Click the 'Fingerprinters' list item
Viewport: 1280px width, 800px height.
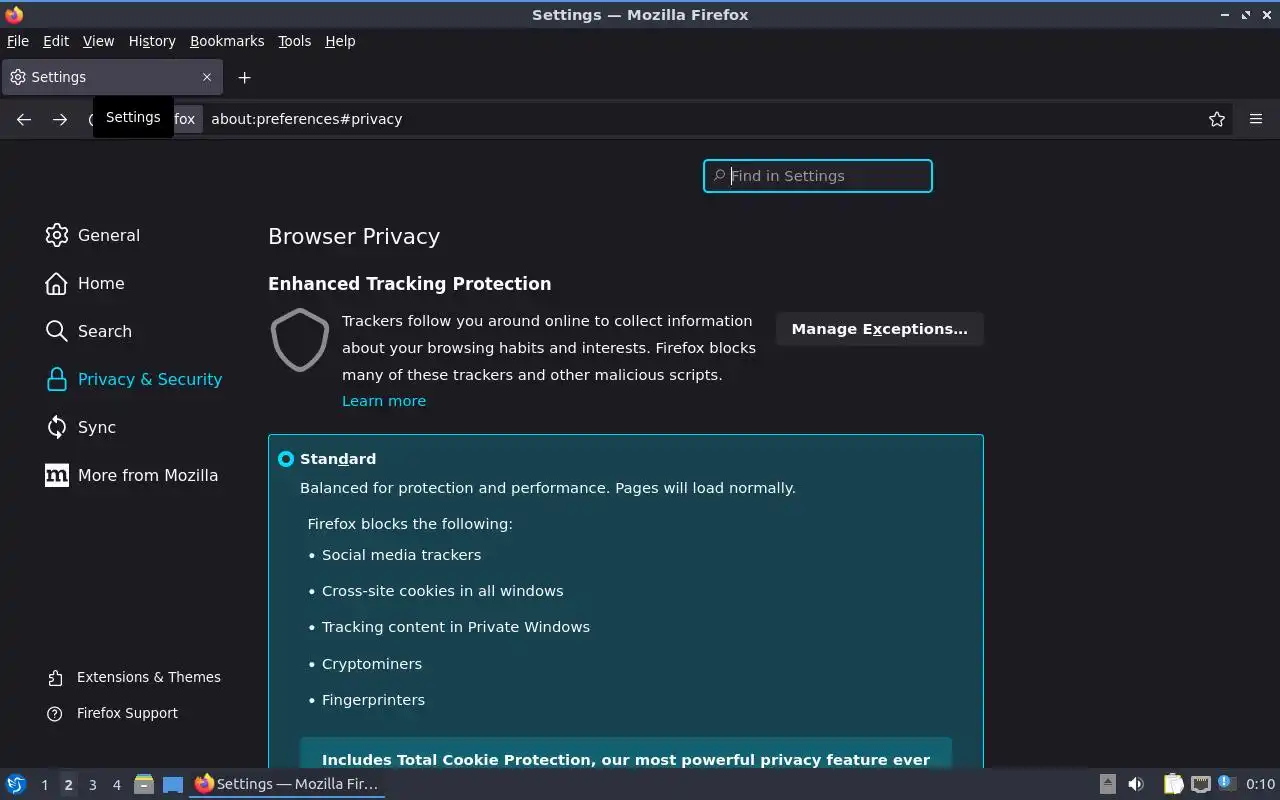pyautogui.click(x=373, y=700)
